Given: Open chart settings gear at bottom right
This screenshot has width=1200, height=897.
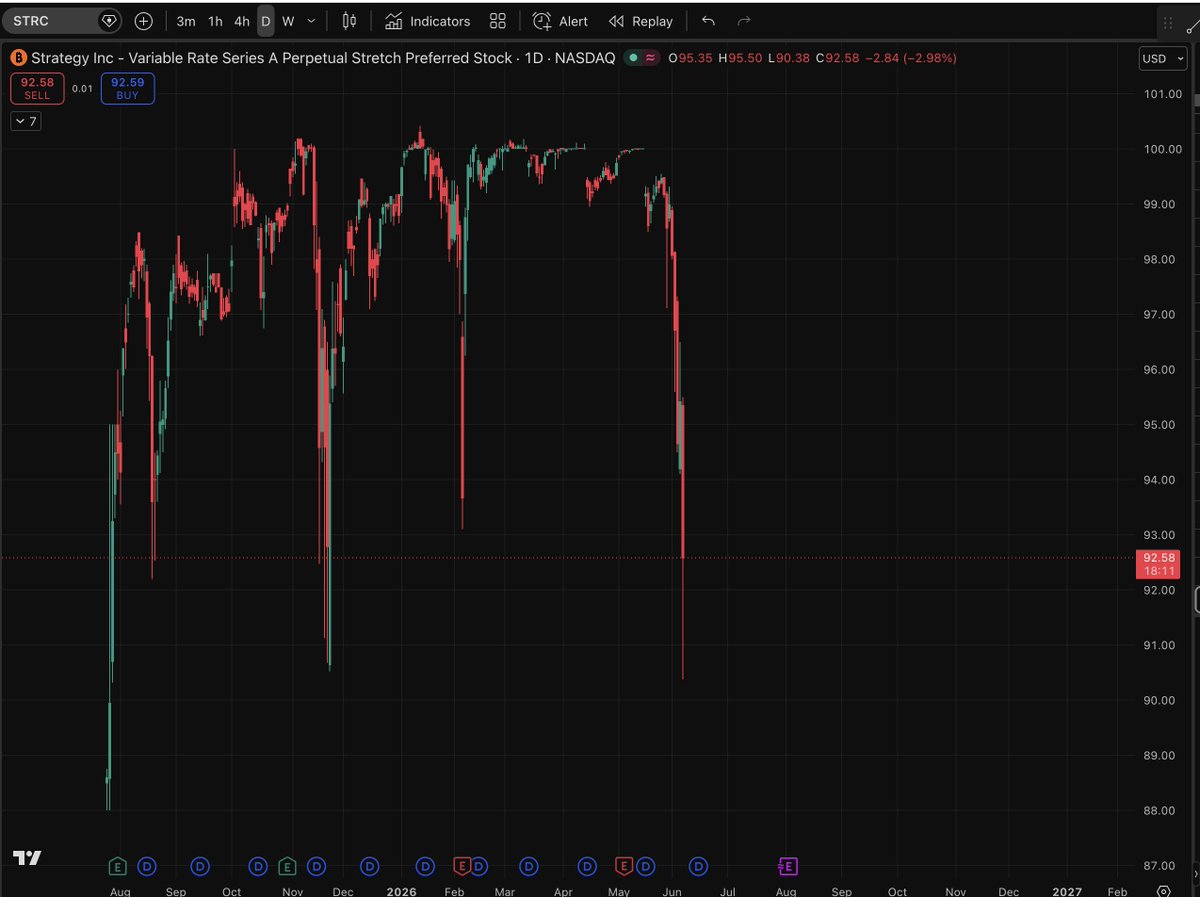Looking at the screenshot, I should coord(1164,891).
